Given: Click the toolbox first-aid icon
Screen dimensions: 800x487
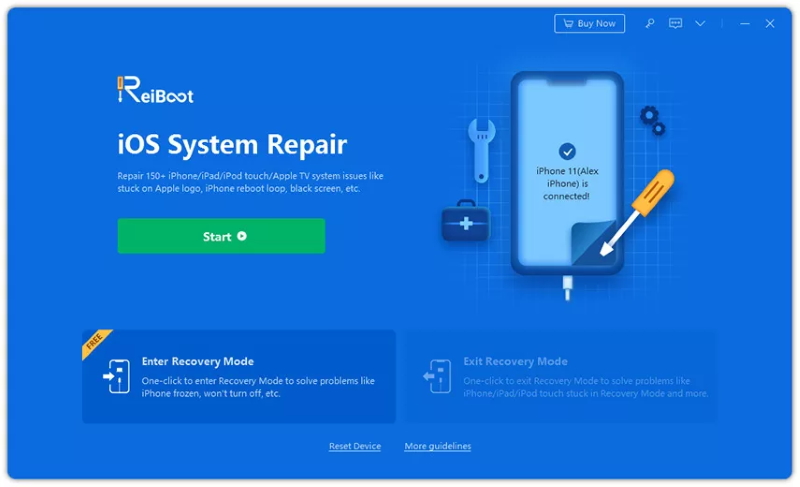Looking at the screenshot, I should click(465, 220).
